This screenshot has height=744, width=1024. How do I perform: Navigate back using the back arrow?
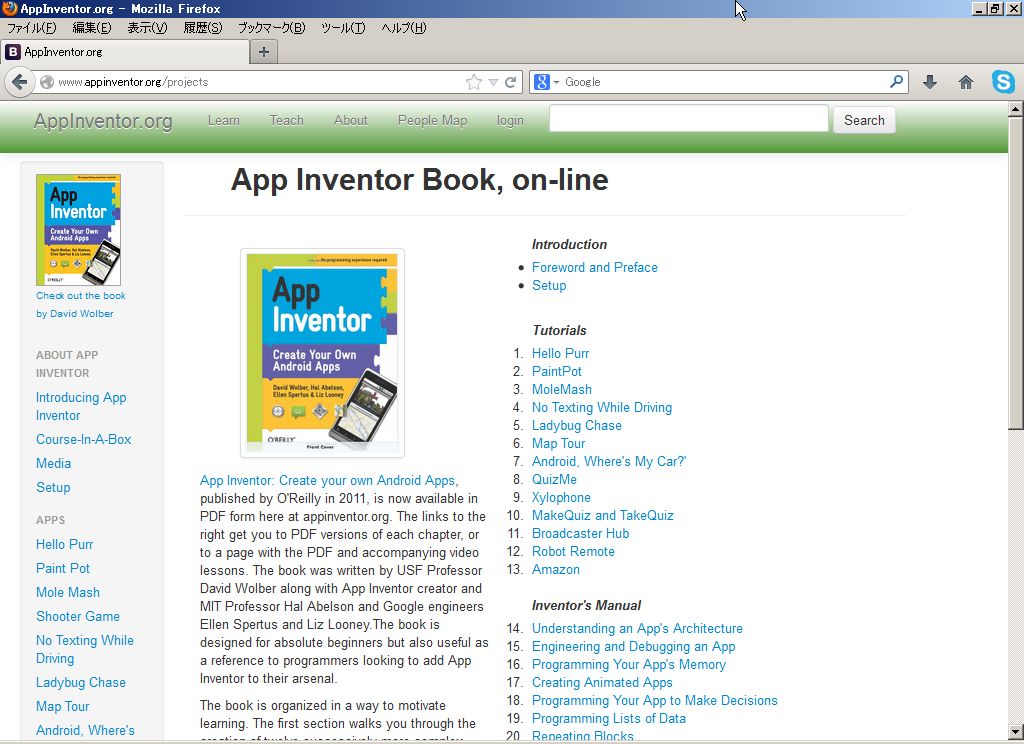pos(19,82)
